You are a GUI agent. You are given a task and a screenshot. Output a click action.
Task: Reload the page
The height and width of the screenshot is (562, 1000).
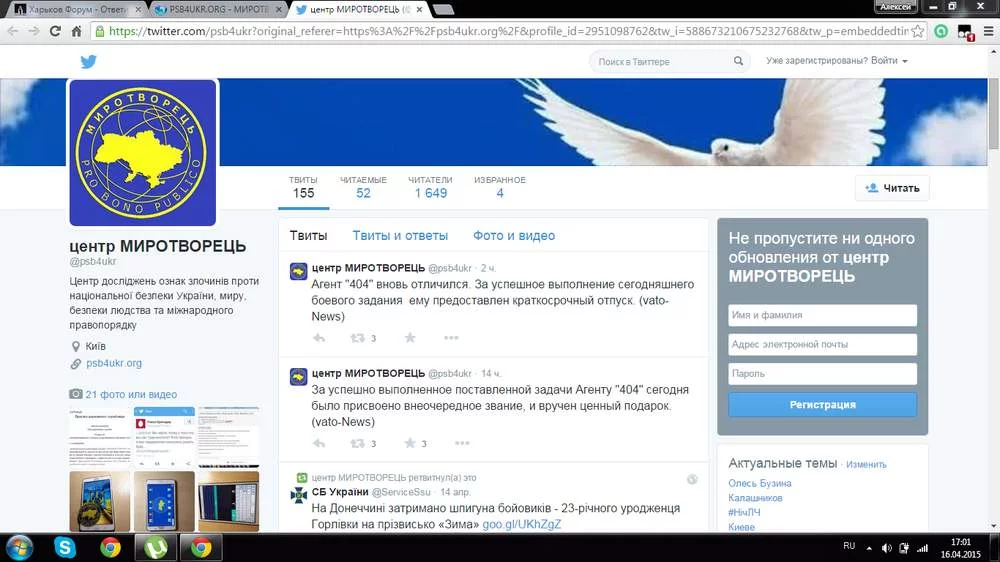(x=55, y=31)
